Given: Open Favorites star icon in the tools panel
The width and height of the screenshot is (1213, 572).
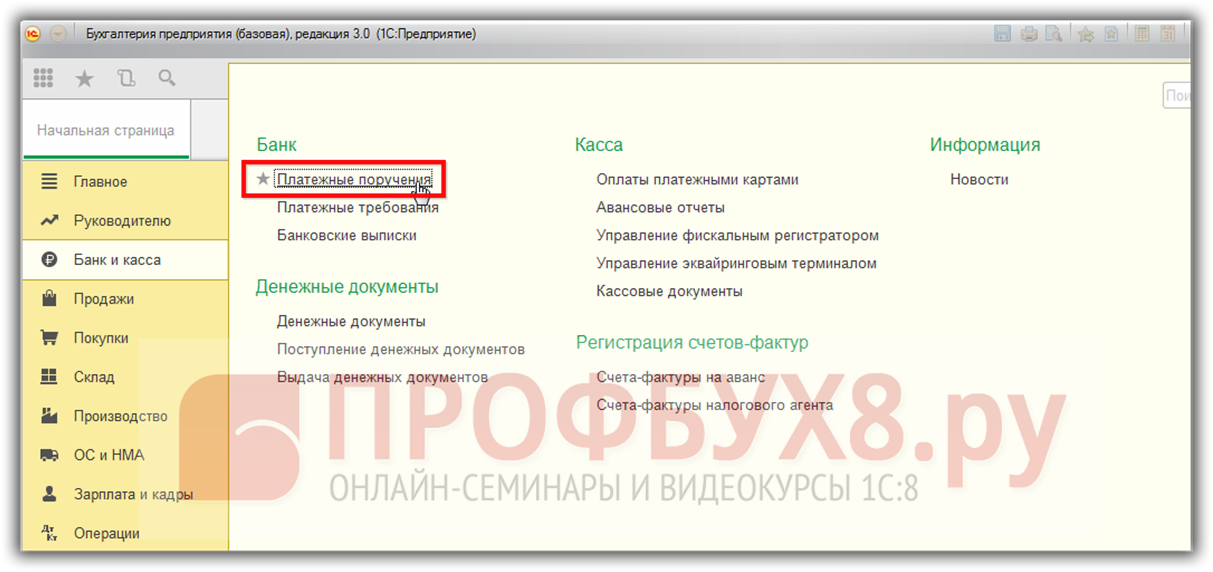Looking at the screenshot, I should coord(84,78).
